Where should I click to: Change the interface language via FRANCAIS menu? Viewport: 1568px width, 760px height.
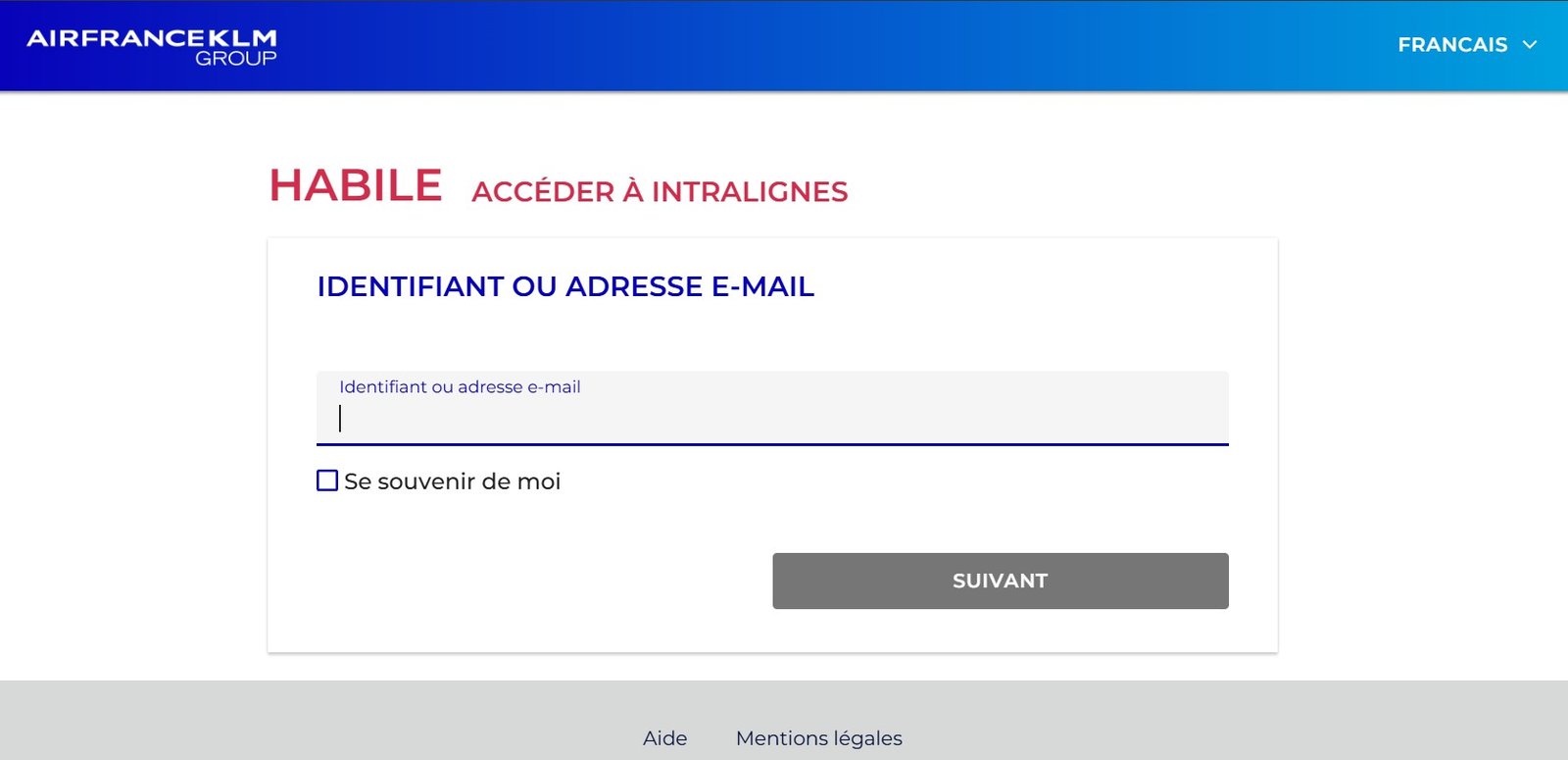pyautogui.click(x=1453, y=44)
